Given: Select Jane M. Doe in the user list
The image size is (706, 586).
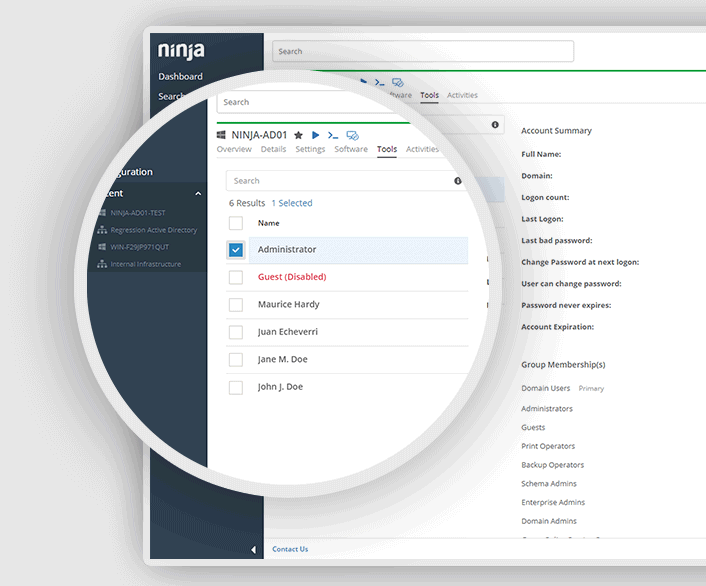Looking at the screenshot, I should point(283,359).
